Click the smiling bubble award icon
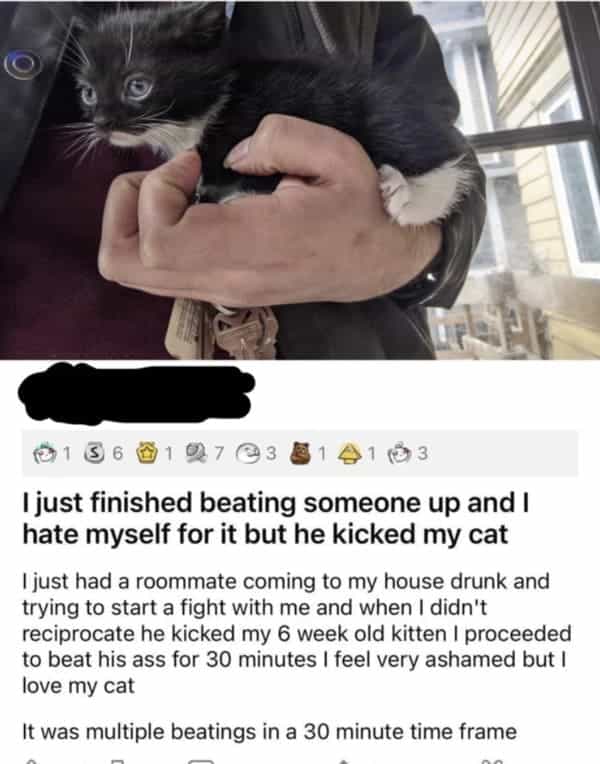Screen dimensions: 600x764 (x=245, y=453)
